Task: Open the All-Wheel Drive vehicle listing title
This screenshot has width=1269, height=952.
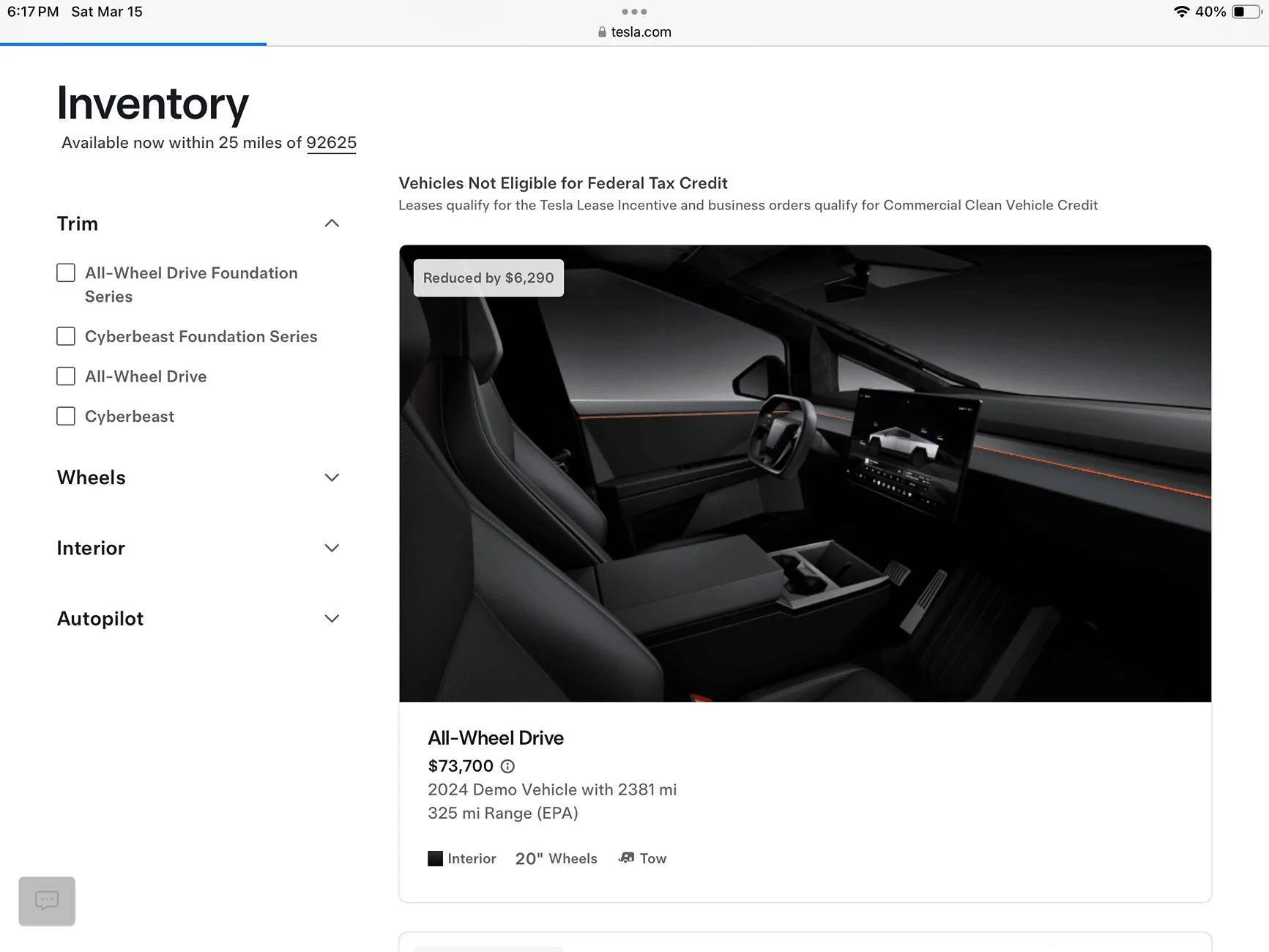Action: 496,737
